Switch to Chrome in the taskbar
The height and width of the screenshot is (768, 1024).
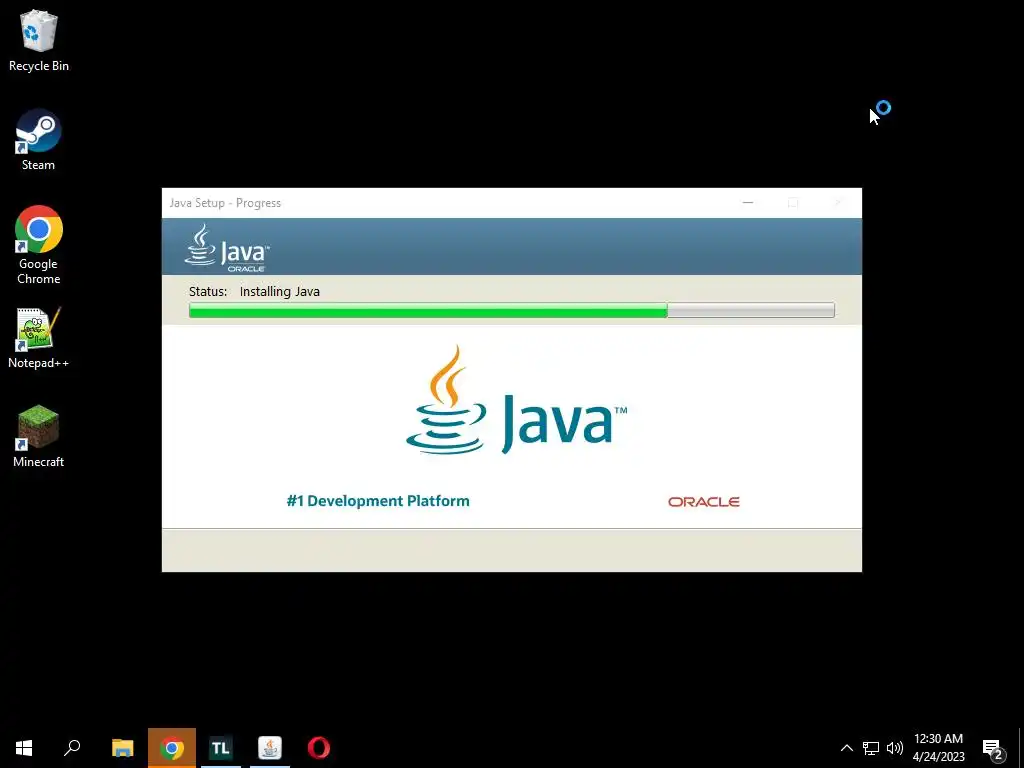[172, 748]
